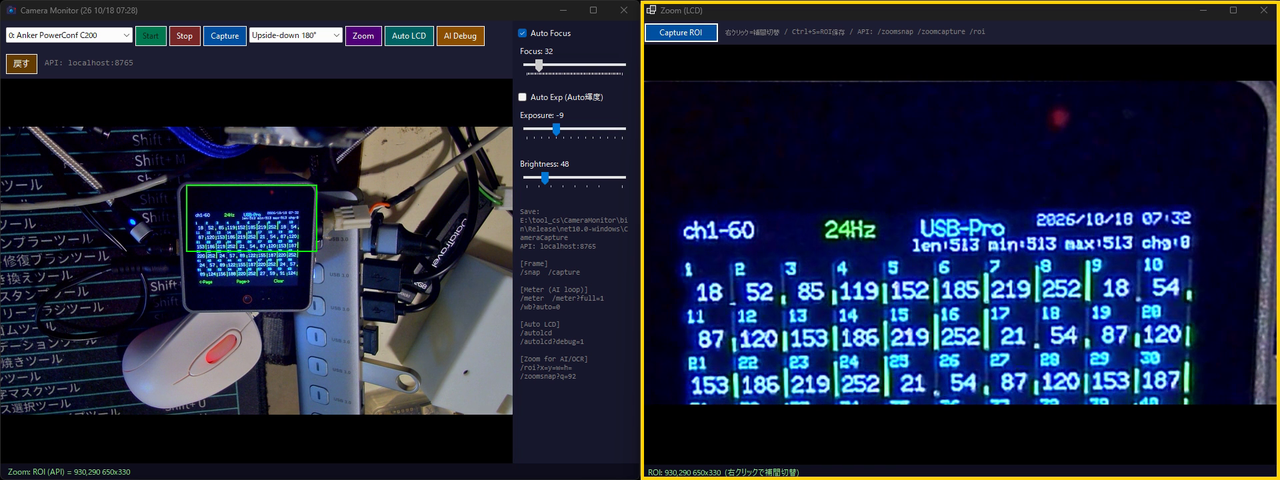1280x480 pixels.
Task: Click the Focus slider track
Action: pos(575,65)
